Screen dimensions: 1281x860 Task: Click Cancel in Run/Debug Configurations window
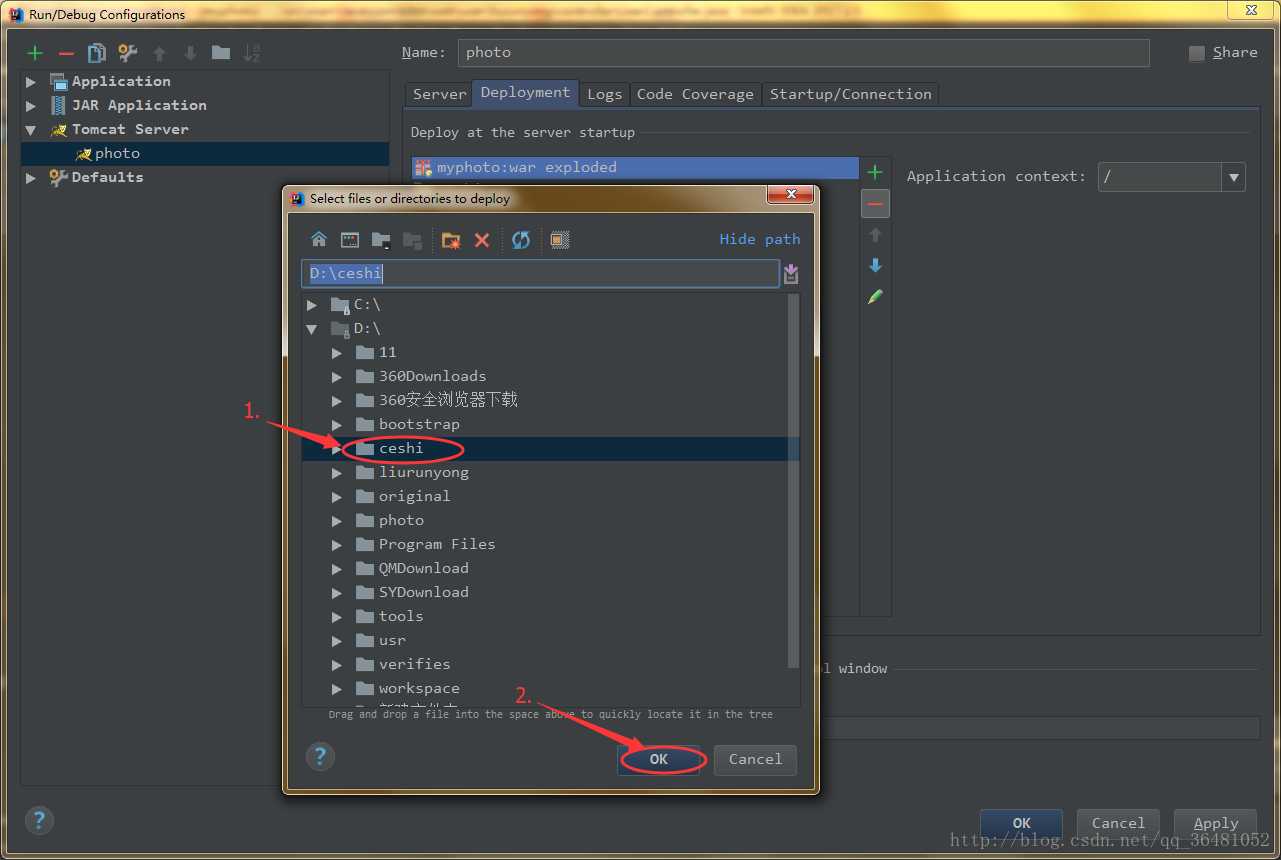point(1118,824)
